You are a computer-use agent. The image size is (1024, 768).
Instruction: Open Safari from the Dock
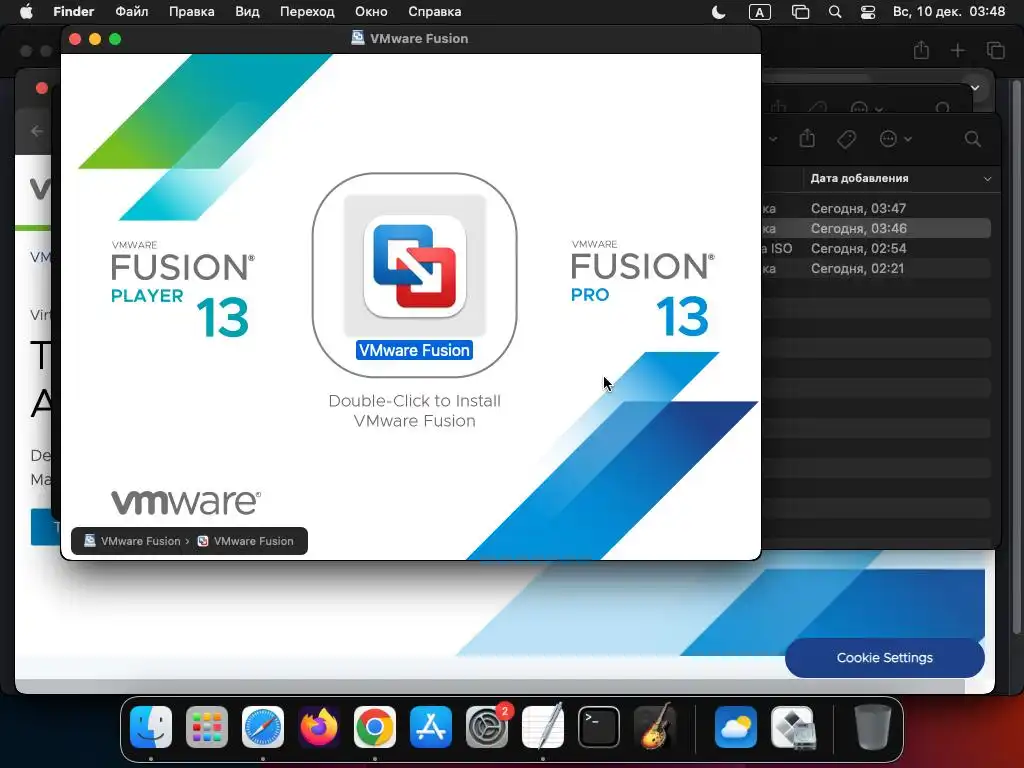pyautogui.click(x=263, y=727)
